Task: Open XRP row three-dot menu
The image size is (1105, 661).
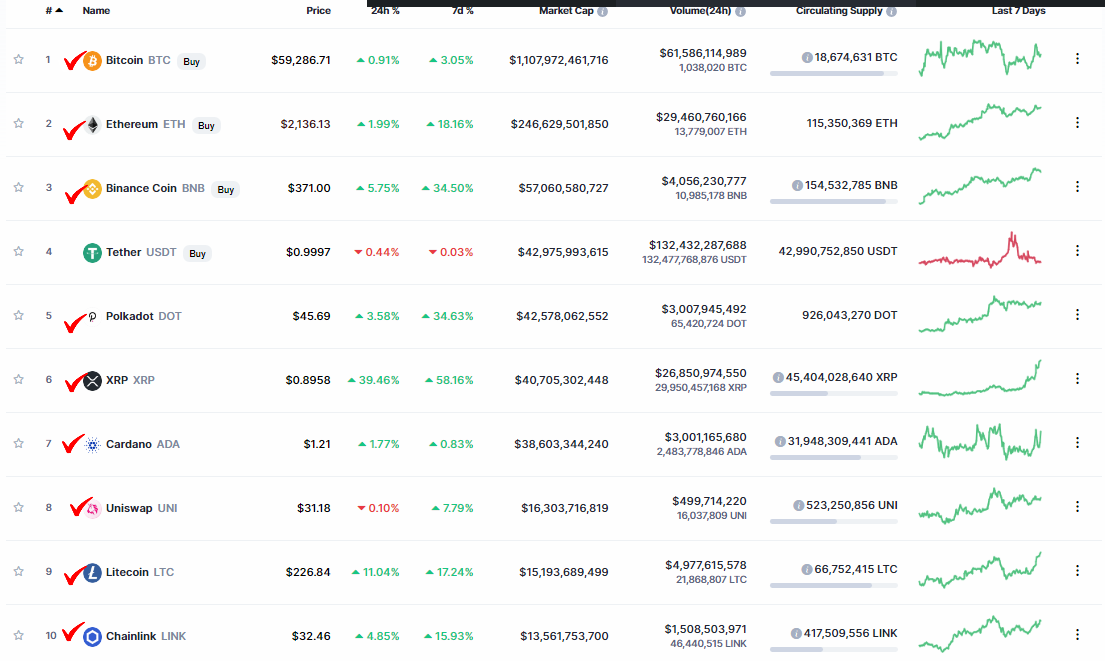Action: tap(1077, 378)
